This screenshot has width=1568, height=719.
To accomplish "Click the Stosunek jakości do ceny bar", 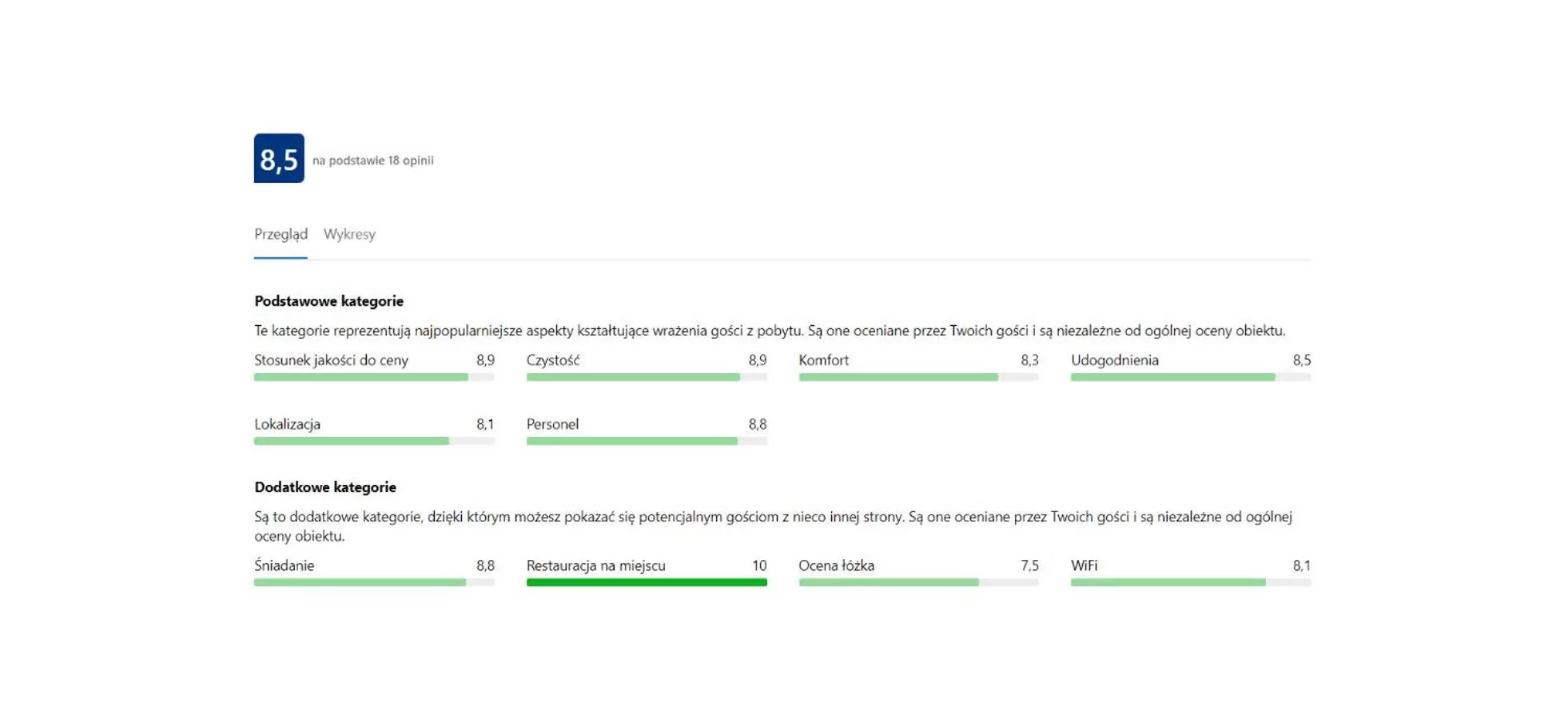I will (x=374, y=377).
